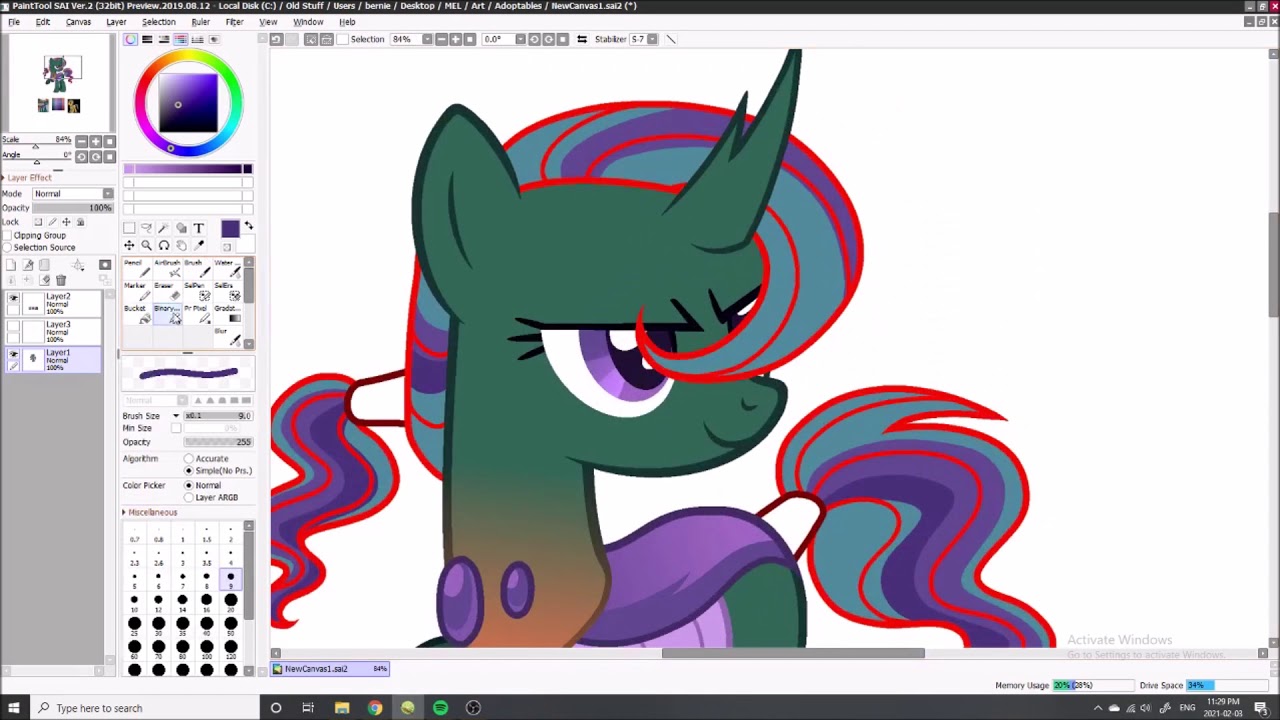Open the File menu

(14, 22)
